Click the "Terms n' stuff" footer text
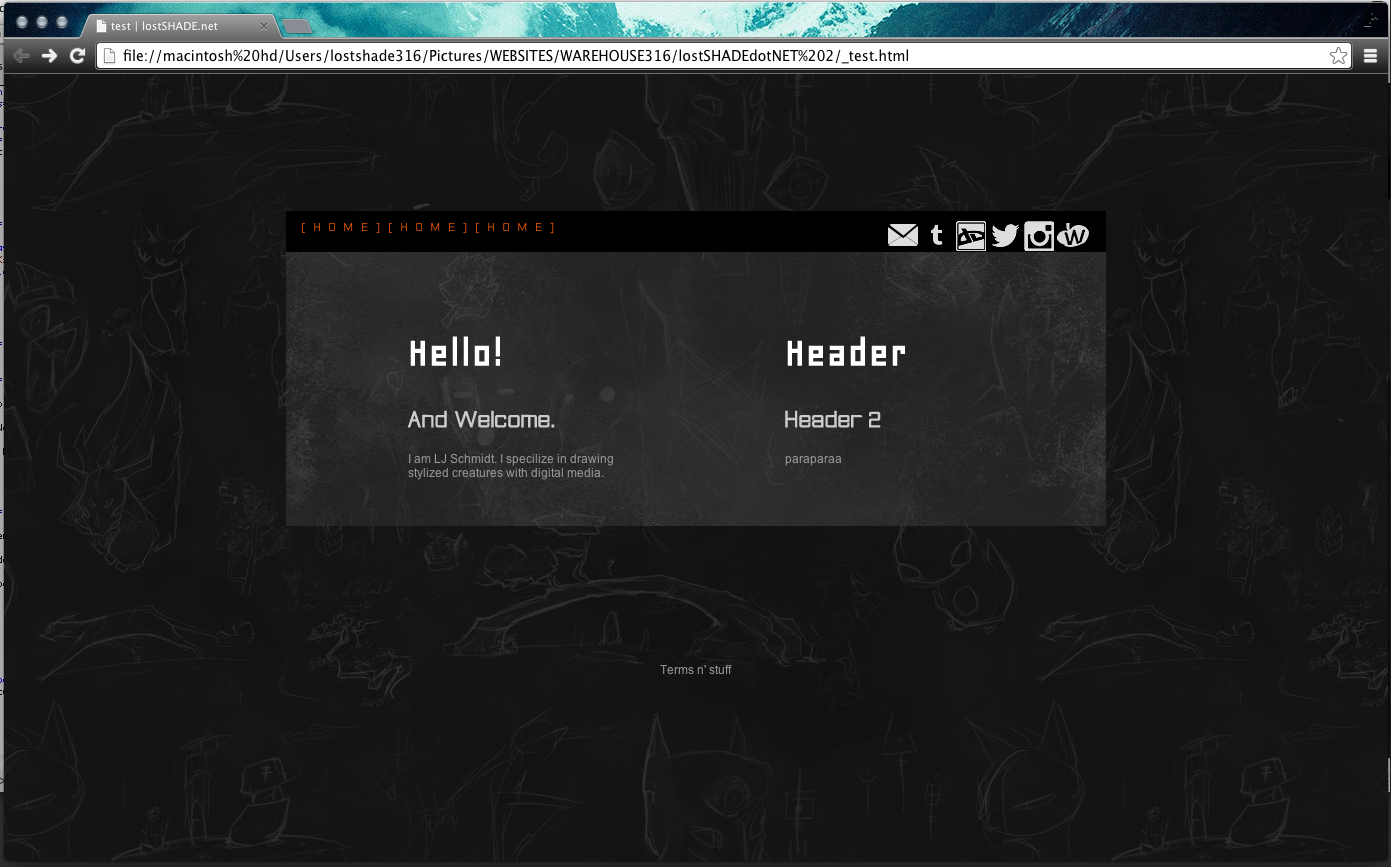This screenshot has width=1391, height=867. [x=696, y=670]
